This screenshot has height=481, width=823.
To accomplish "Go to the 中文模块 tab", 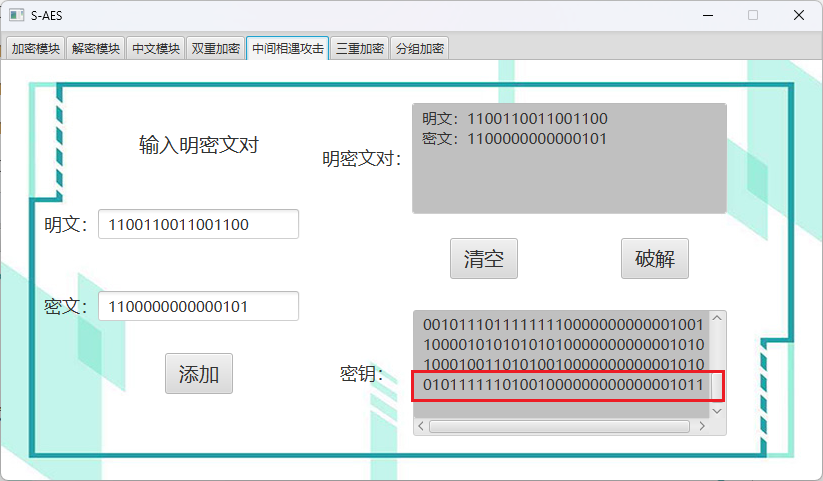I will (x=156, y=49).
